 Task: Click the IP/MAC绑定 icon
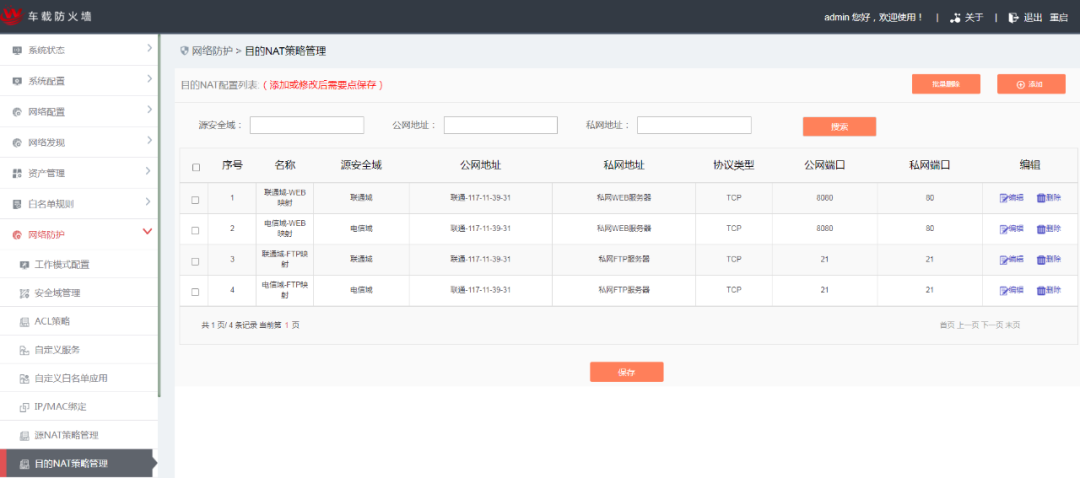pyautogui.click(x=24, y=407)
